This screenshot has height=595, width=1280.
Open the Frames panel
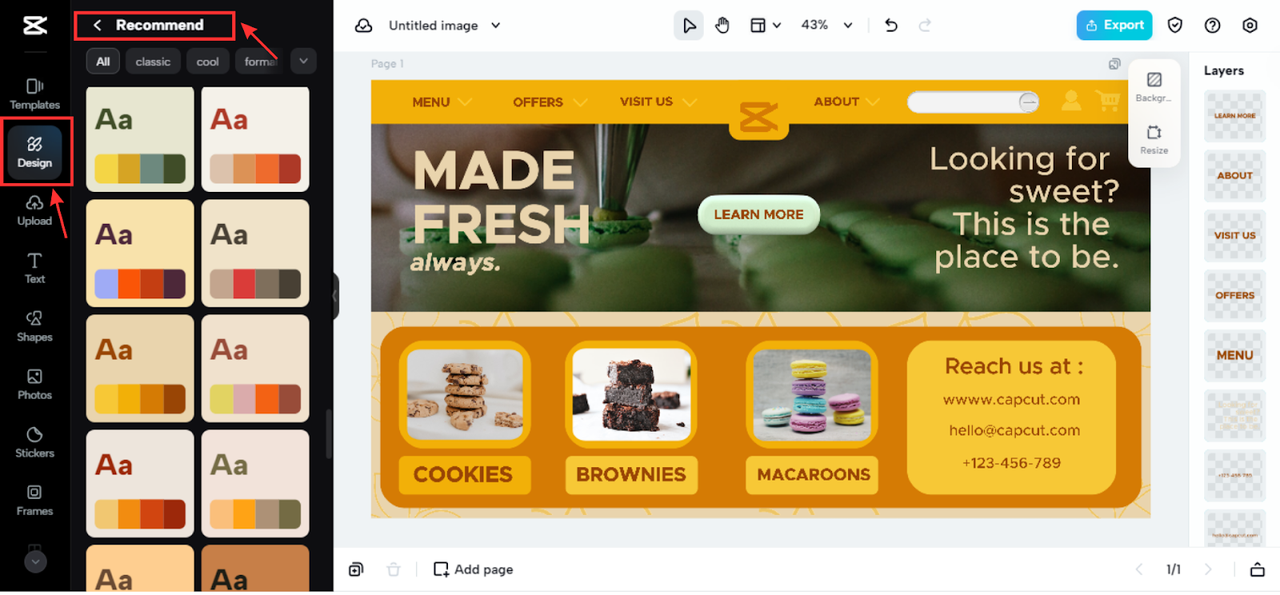pos(35,500)
